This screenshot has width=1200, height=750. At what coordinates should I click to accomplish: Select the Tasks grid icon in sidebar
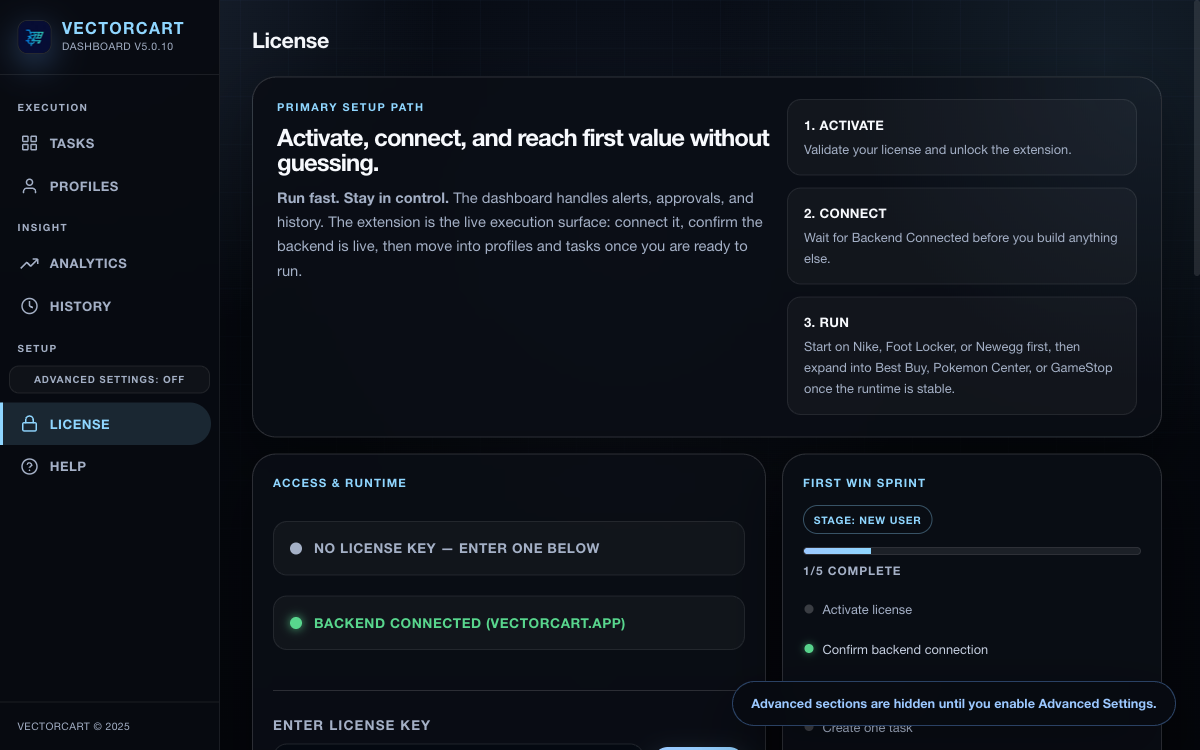tap(29, 143)
